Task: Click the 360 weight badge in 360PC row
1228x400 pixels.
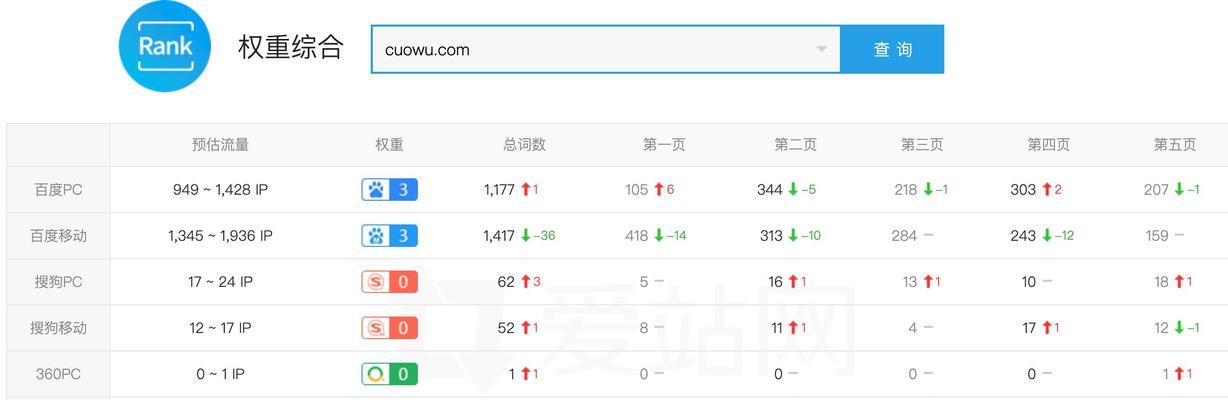Action: (x=389, y=374)
